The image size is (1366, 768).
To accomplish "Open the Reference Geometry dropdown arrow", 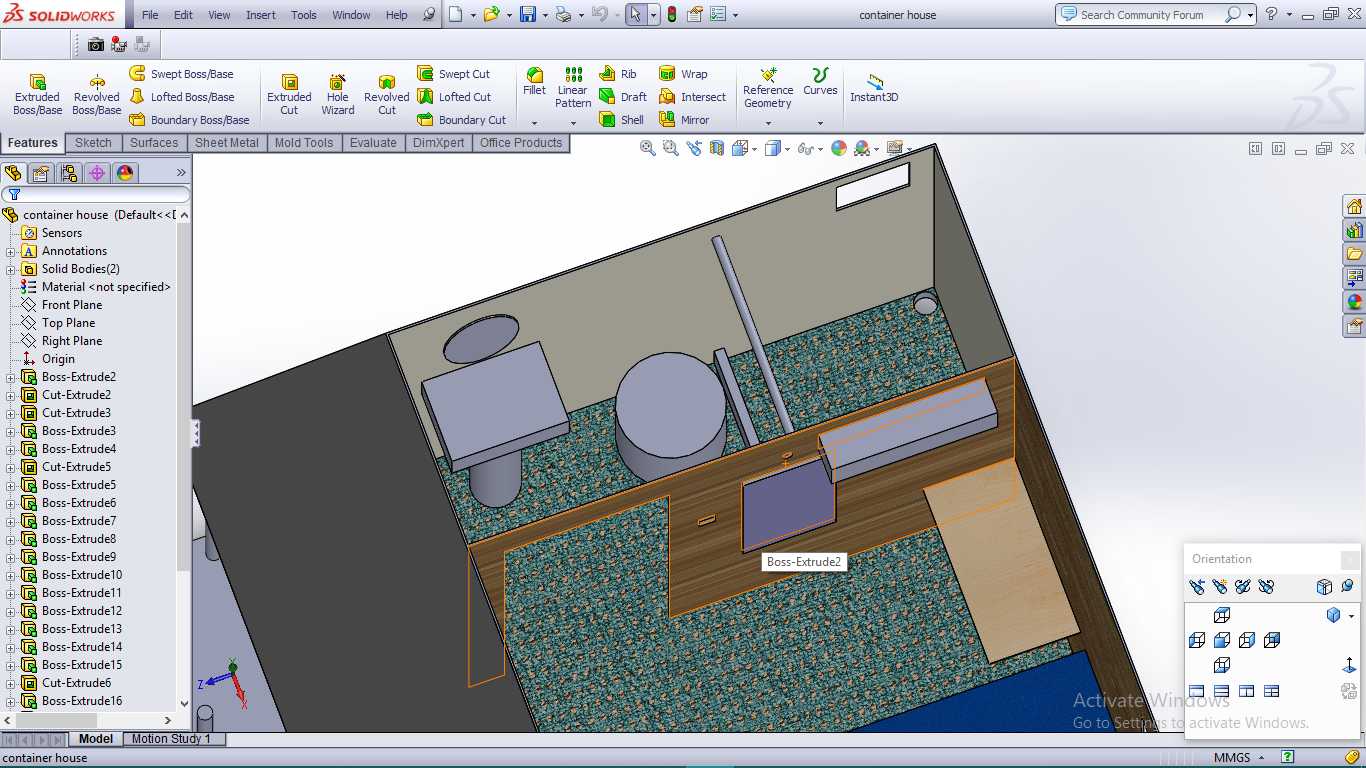I will [768, 123].
